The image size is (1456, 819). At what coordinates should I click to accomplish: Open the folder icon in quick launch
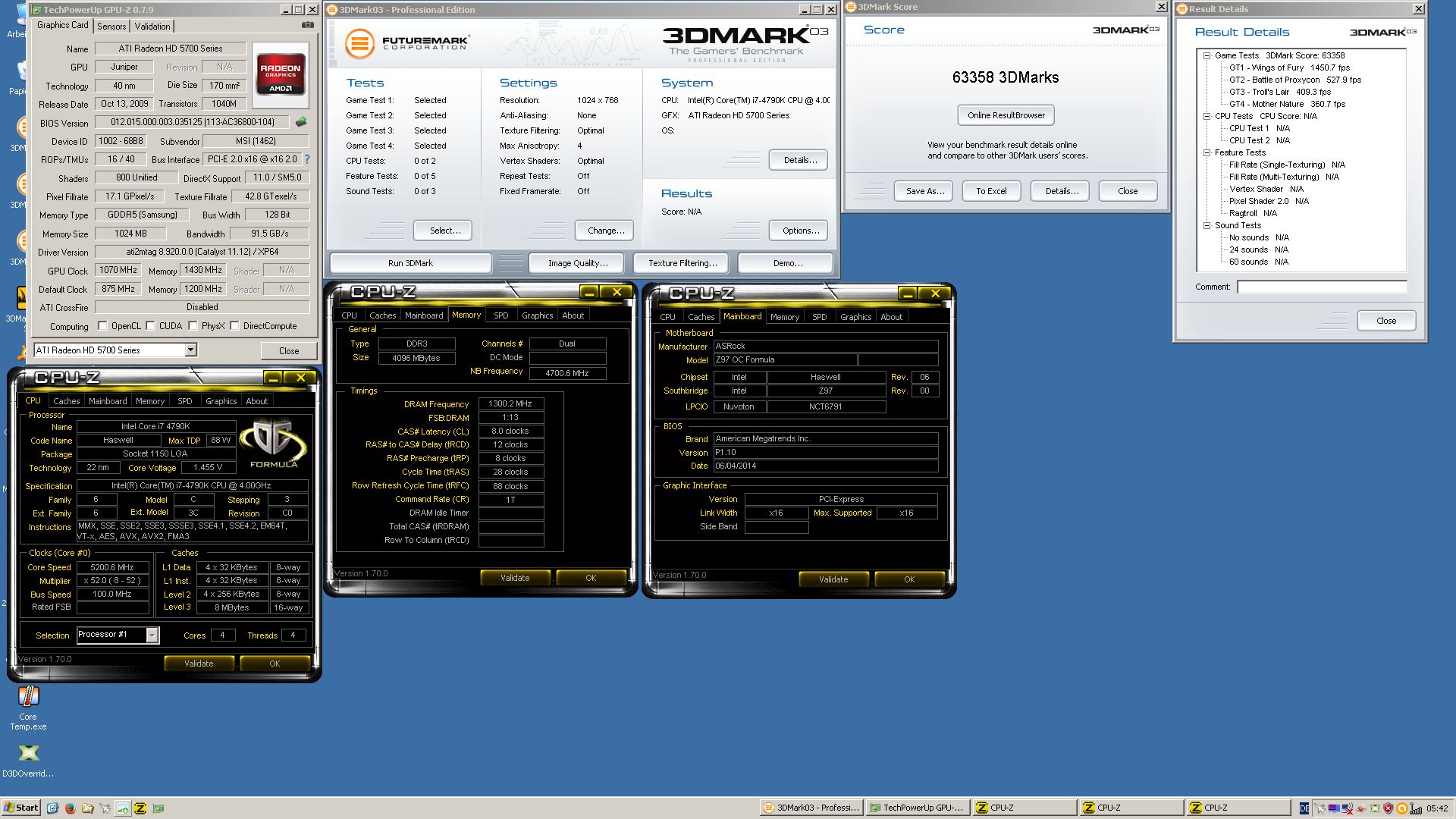(87, 808)
